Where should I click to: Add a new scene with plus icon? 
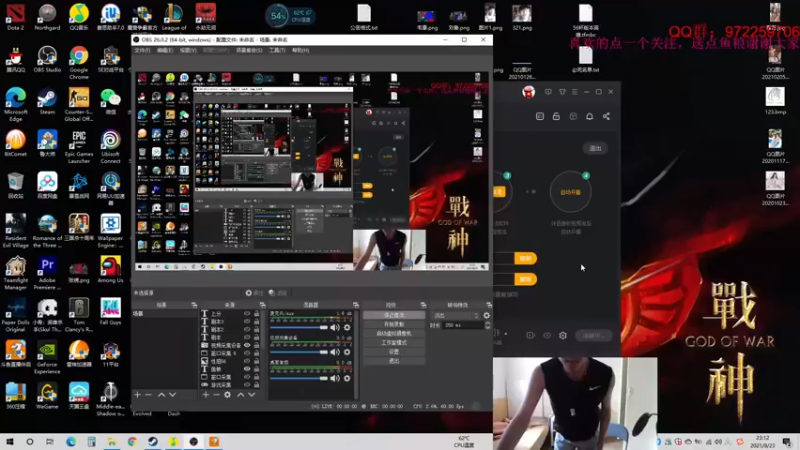point(137,394)
